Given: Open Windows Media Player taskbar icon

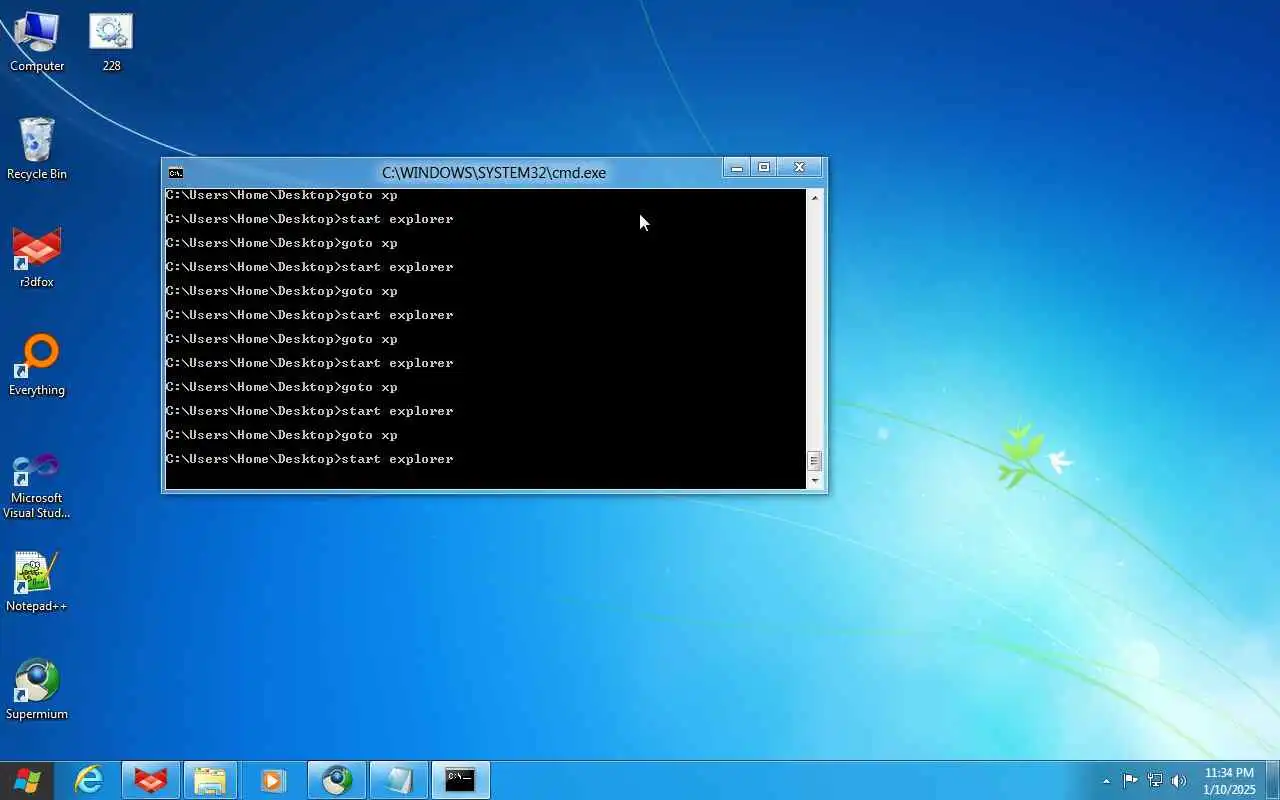Looking at the screenshot, I should (273, 780).
